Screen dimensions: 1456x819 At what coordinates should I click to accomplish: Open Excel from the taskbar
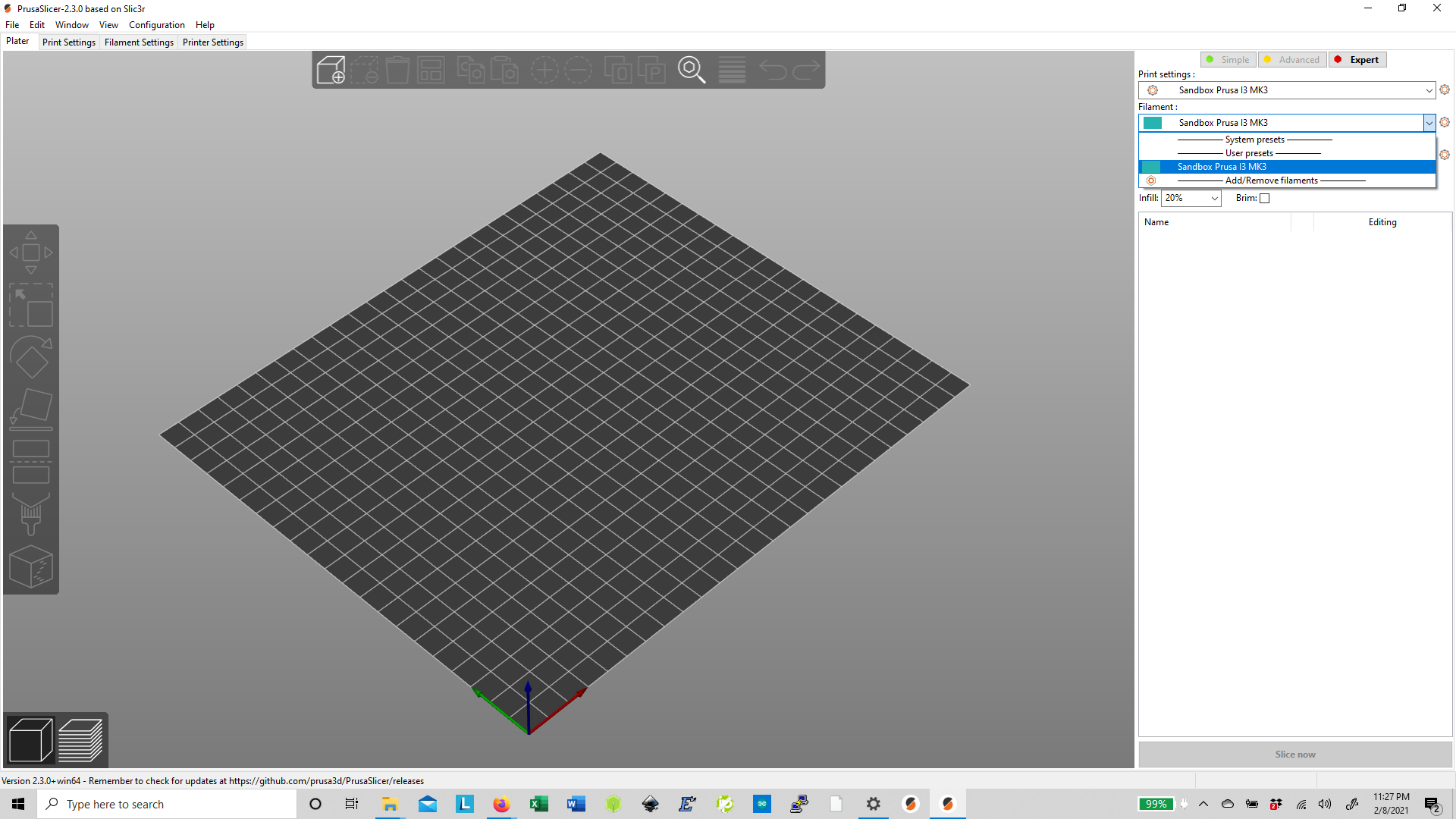tap(539, 804)
